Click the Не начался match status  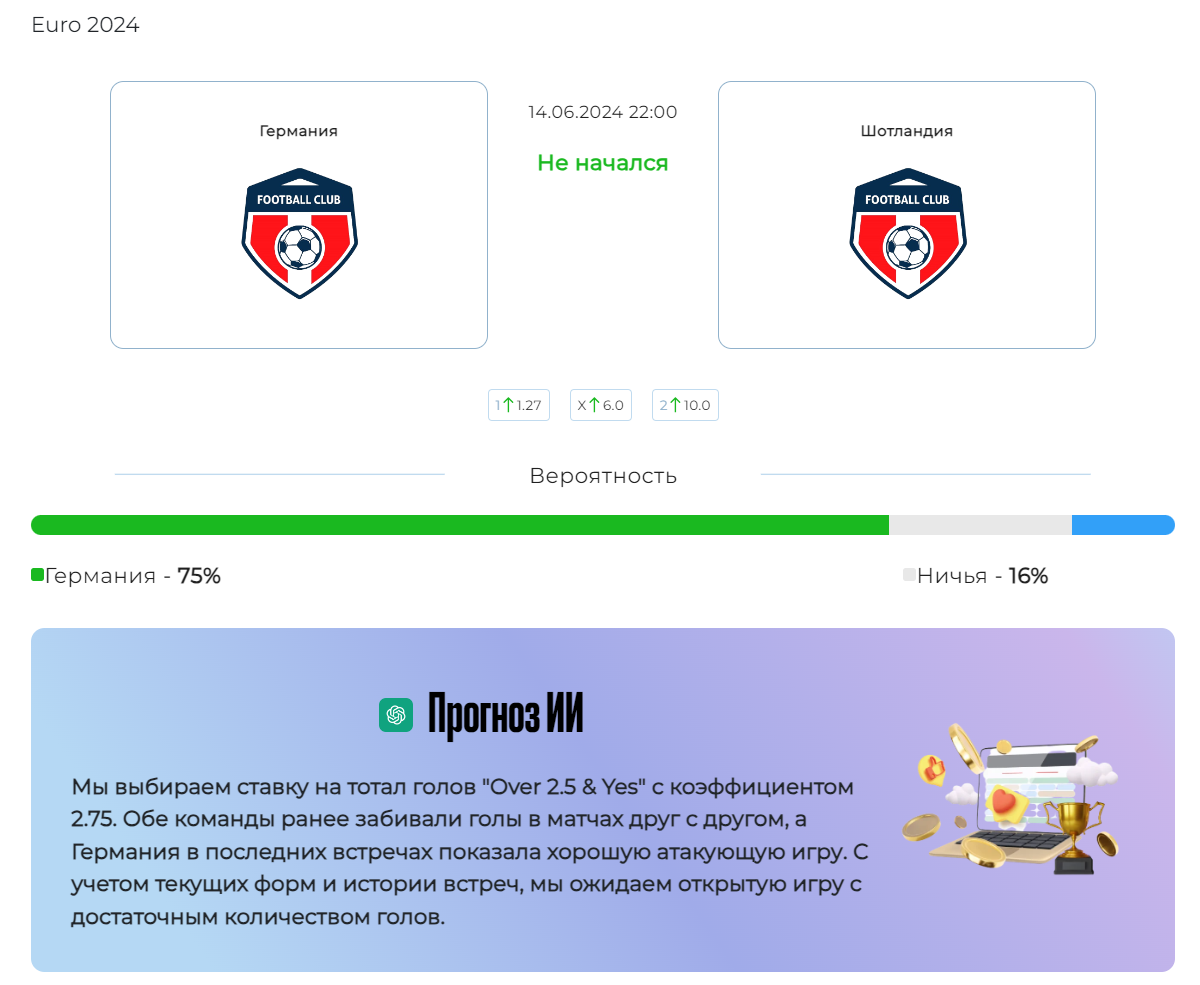pyautogui.click(x=603, y=162)
